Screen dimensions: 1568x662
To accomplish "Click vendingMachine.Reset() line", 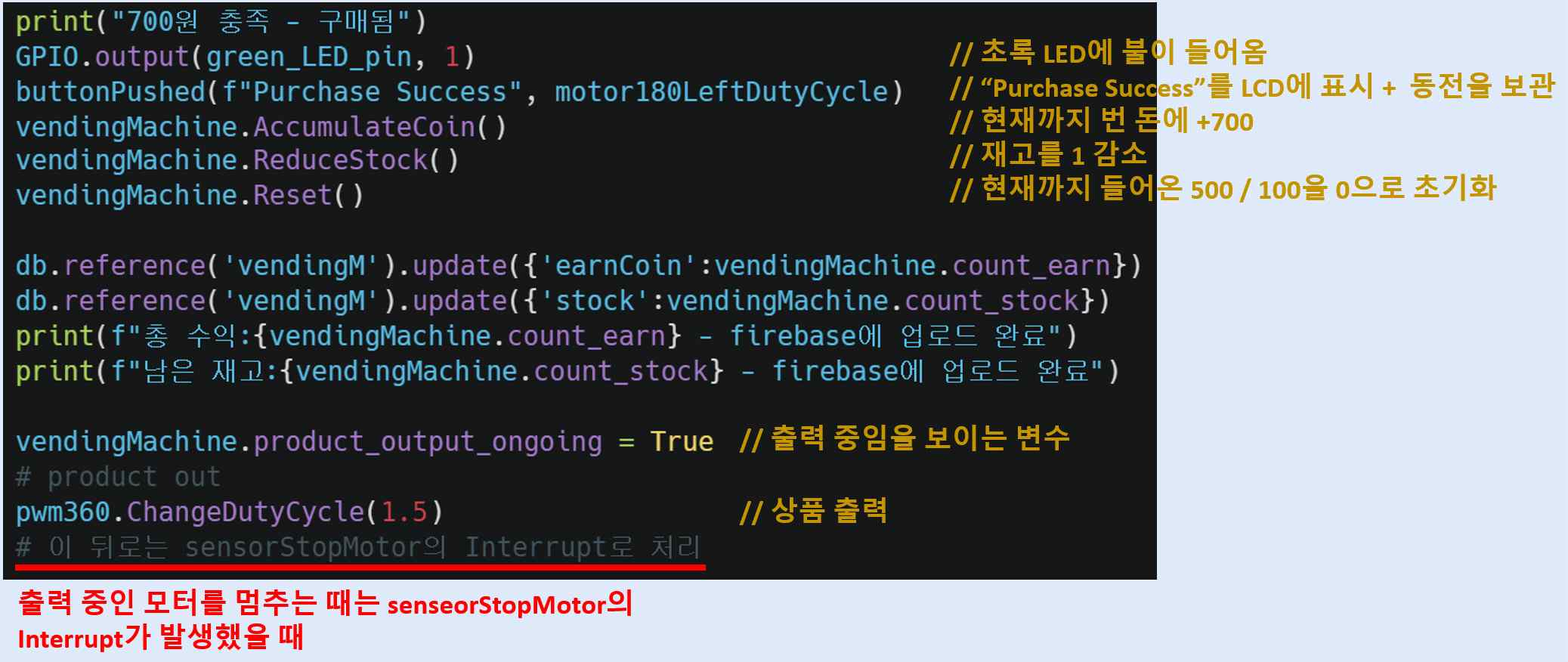I will (x=190, y=195).
